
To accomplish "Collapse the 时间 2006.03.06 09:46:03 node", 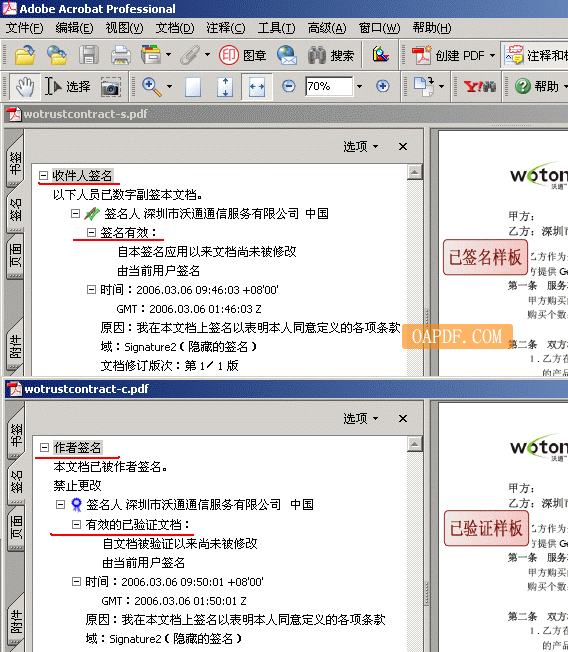I will pyautogui.click(x=91, y=289).
